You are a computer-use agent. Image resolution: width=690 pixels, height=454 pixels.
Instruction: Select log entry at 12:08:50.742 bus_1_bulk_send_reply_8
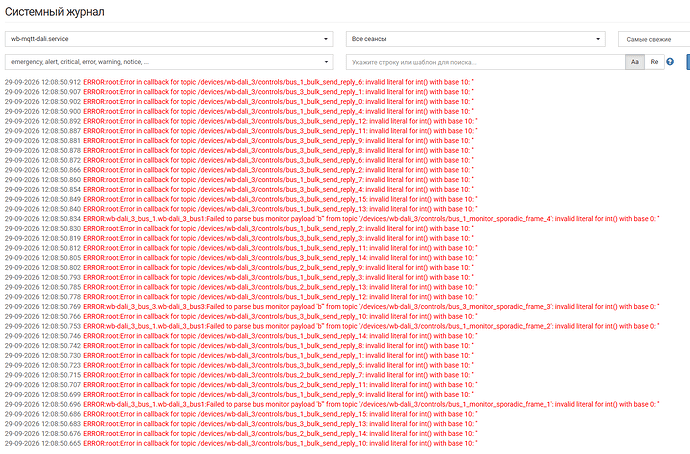pos(239,346)
